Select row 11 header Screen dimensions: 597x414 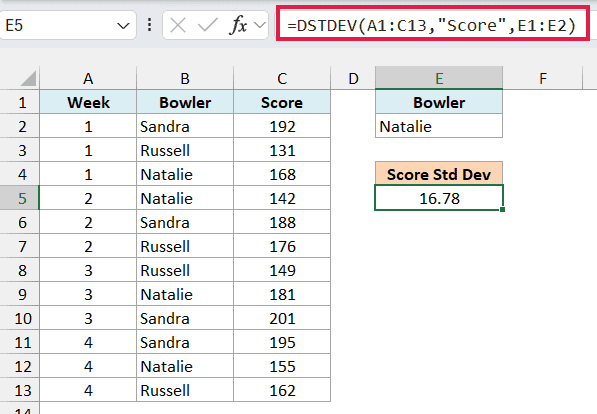click(20, 342)
